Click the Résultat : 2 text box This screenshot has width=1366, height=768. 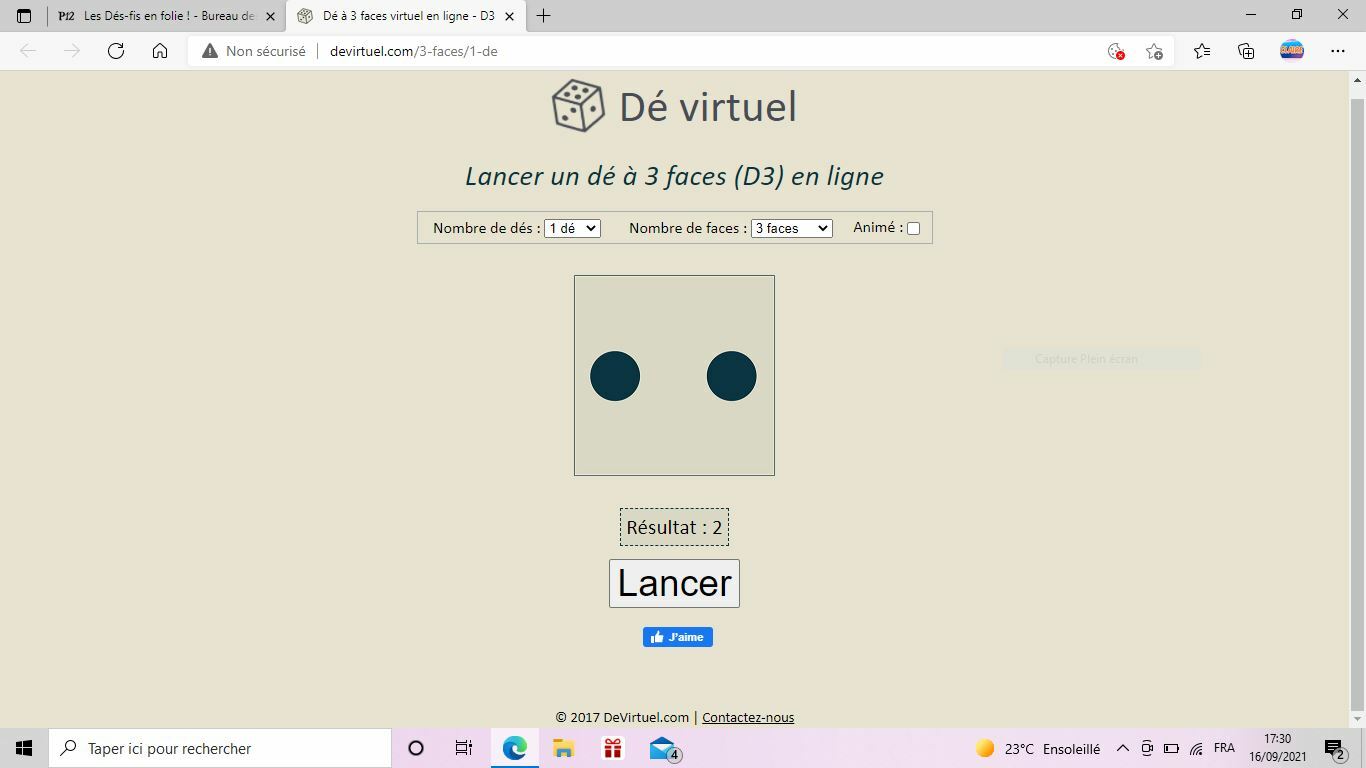[674, 527]
